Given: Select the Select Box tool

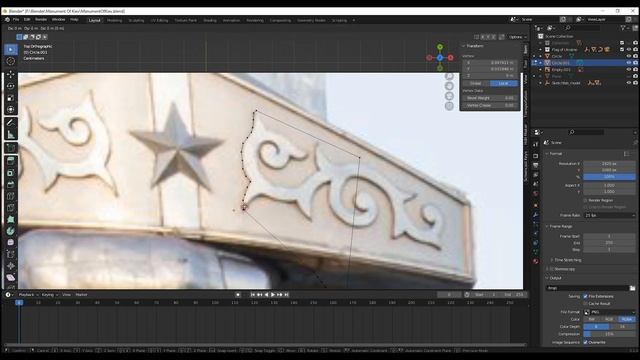Looking at the screenshot, I should pos(11,49).
